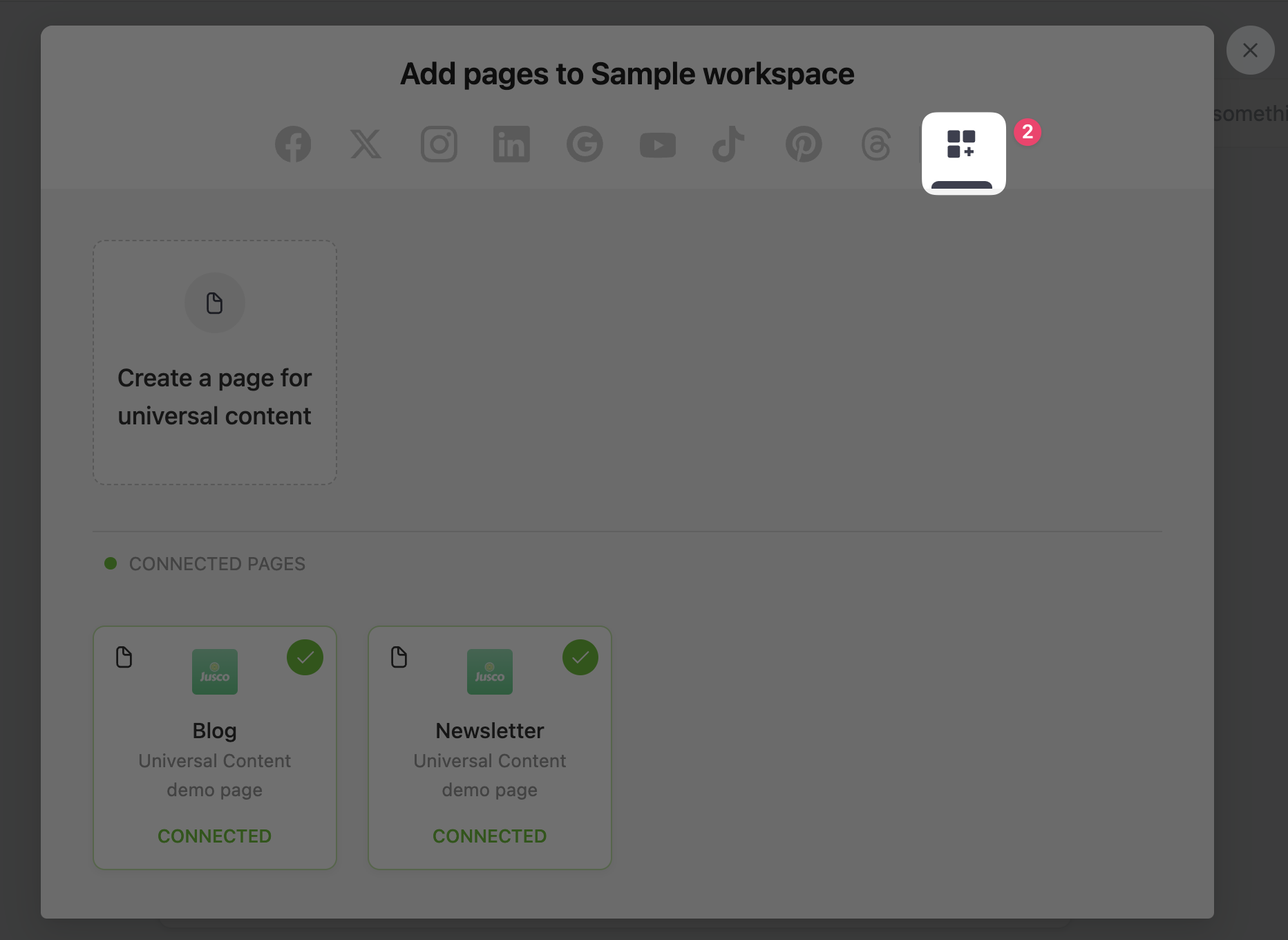Screen dimensions: 1288x940
Task: Open the Threads platform tab
Action: point(875,144)
